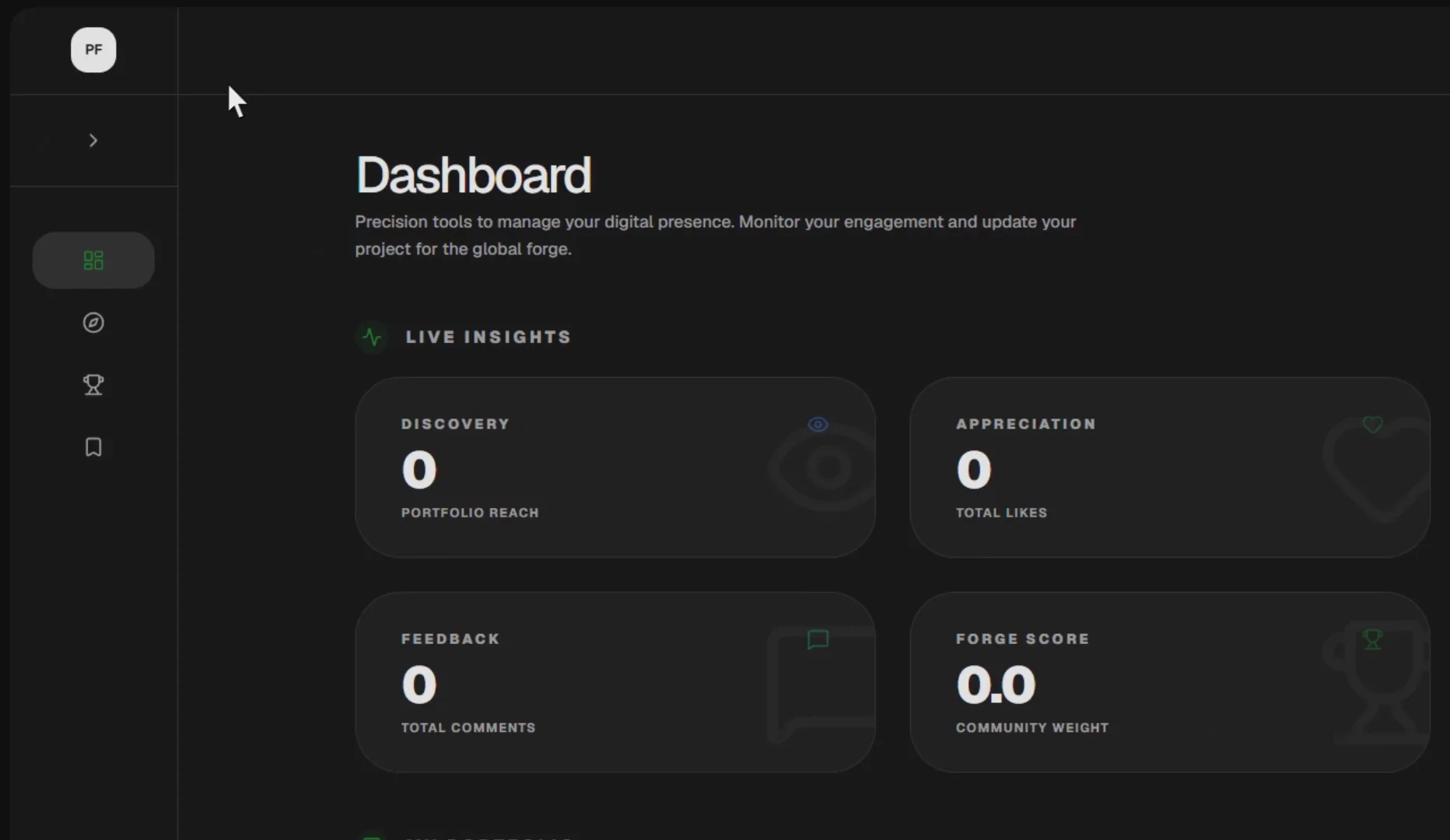The height and width of the screenshot is (840, 1450).
Task: Expand the sidebar with the chevron arrow
Action: pyautogui.click(x=93, y=141)
